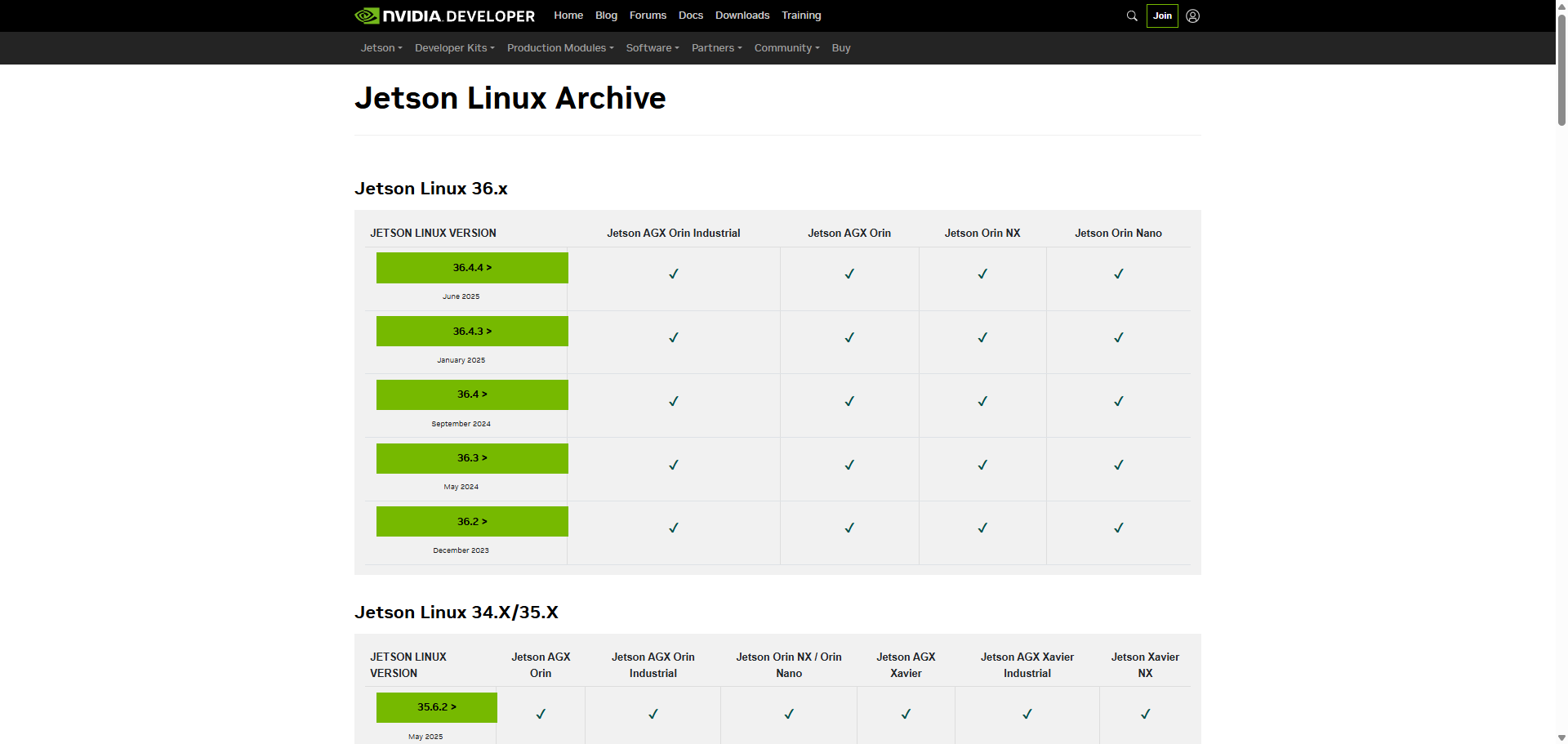This screenshot has height=744, width=1568.
Task: Click checkmark for 36.4.4 Jetson Orin NX
Action: [982, 274]
